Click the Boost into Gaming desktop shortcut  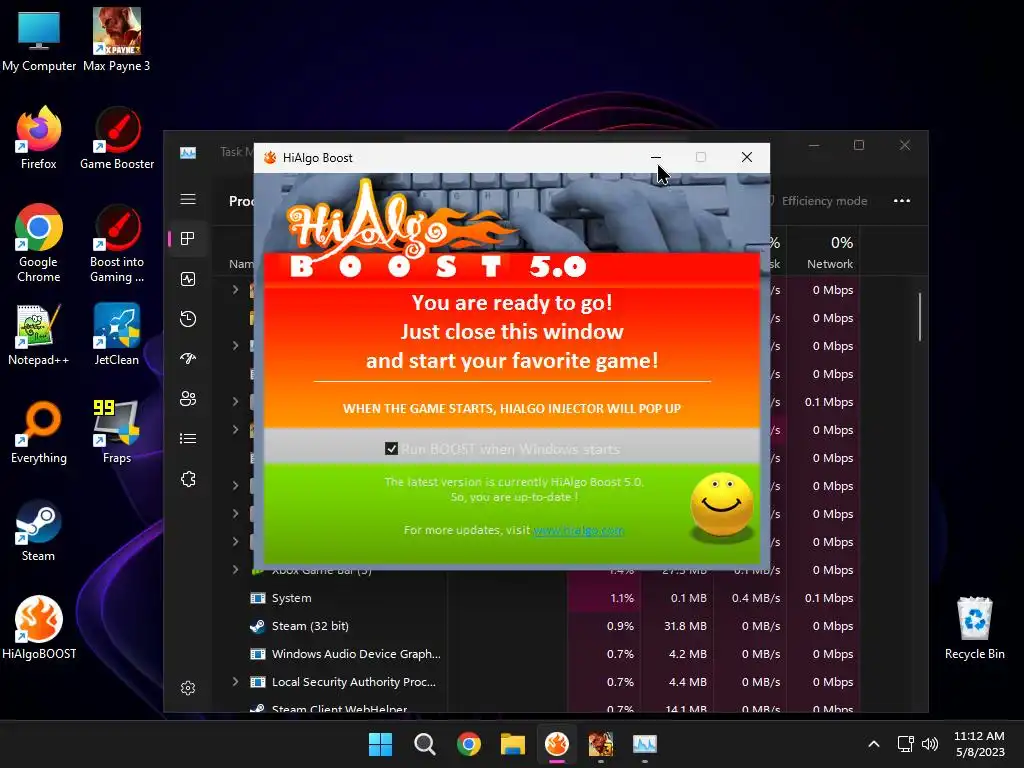click(117, 243)
